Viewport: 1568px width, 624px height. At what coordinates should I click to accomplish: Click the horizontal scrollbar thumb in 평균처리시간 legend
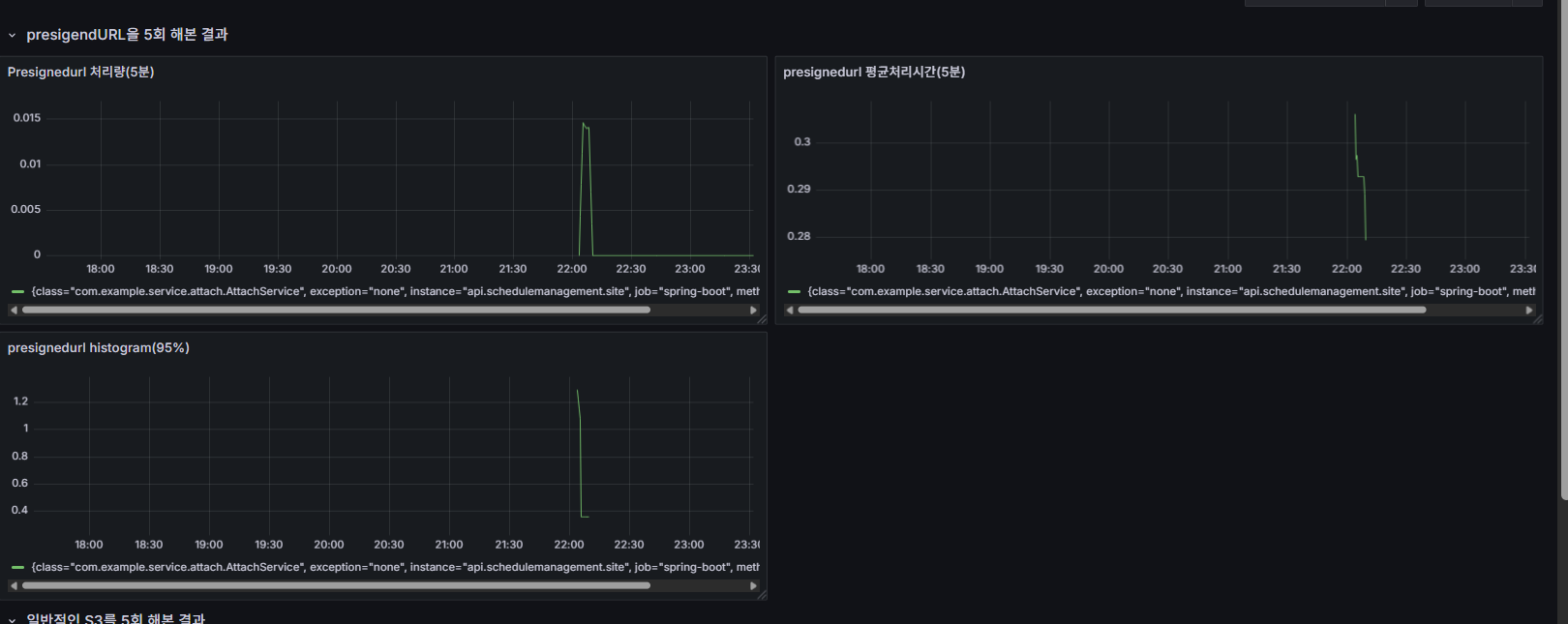point(1112,311)
